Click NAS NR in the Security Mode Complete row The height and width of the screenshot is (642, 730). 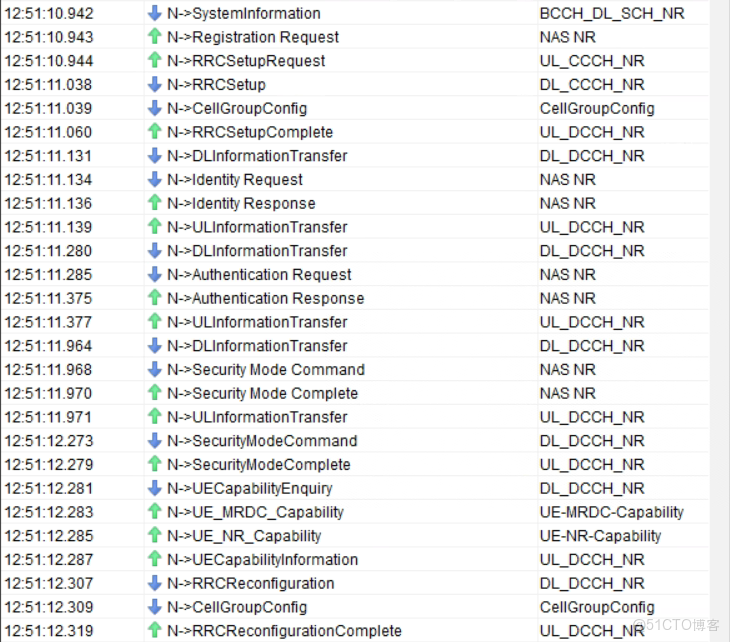coord(568,393)
